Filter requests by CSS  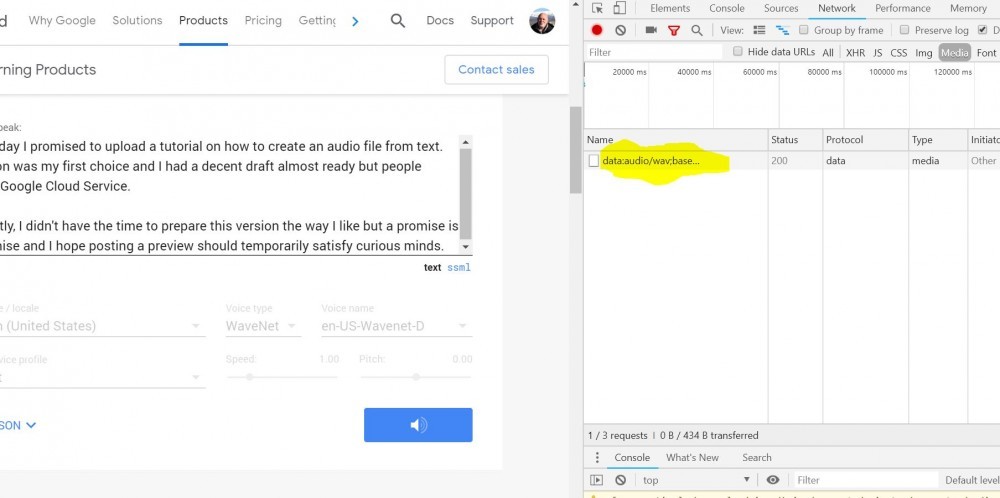coord(899,53)
